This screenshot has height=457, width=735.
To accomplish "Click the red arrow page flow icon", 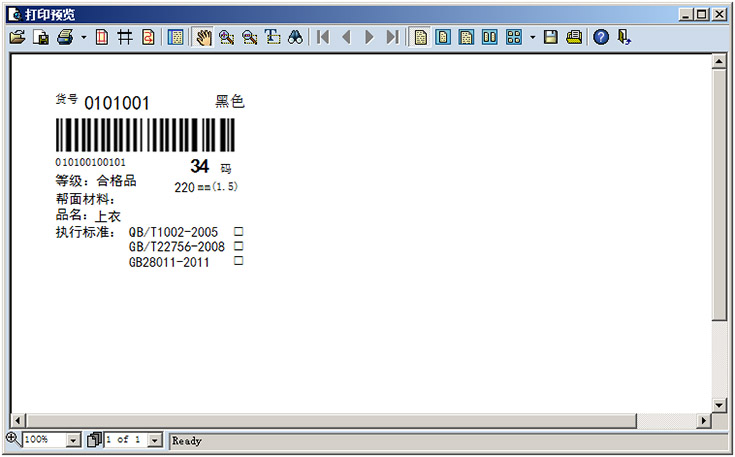I will click(148, 37).
